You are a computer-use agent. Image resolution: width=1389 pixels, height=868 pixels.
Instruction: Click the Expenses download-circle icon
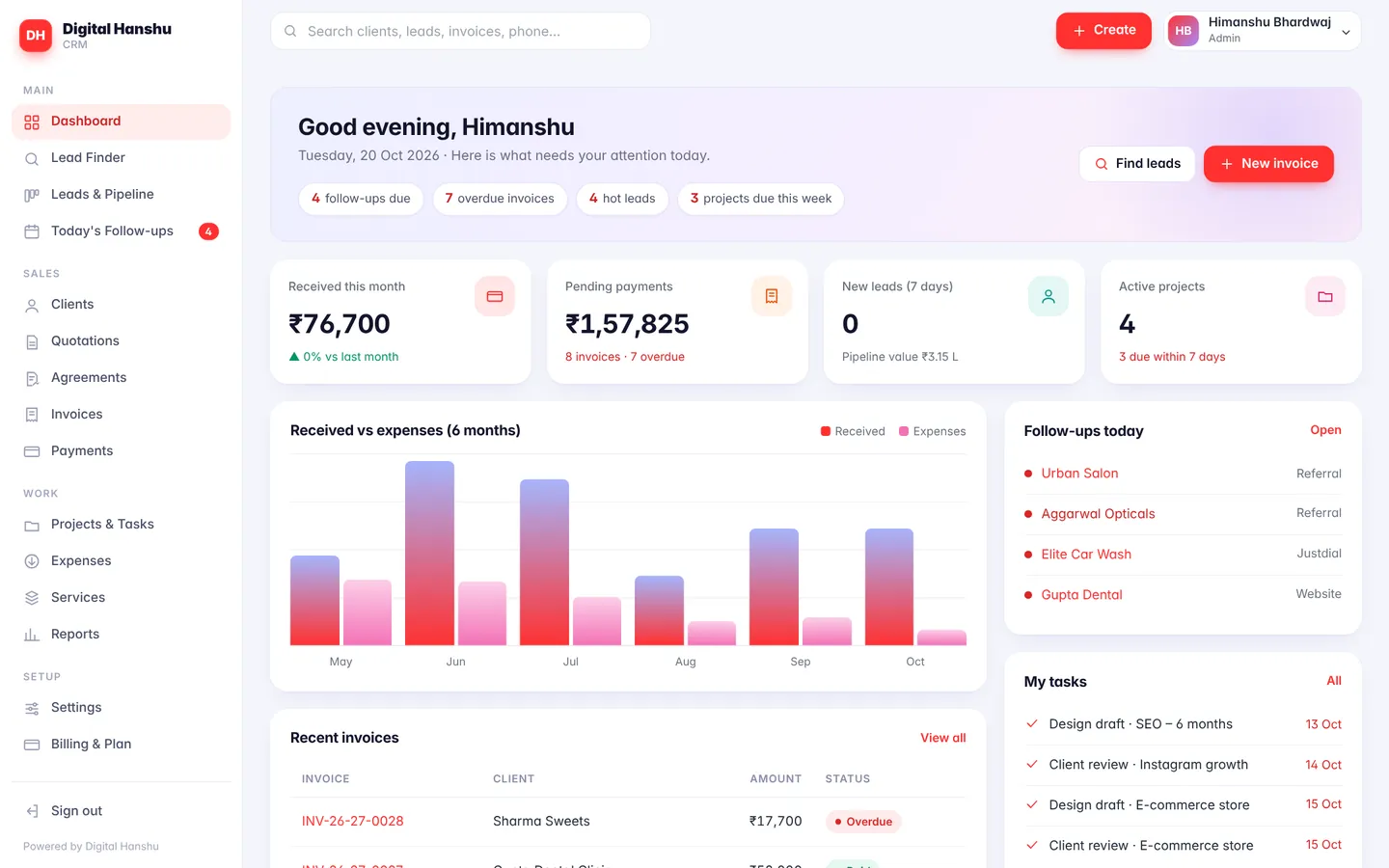tap(32, 561)
